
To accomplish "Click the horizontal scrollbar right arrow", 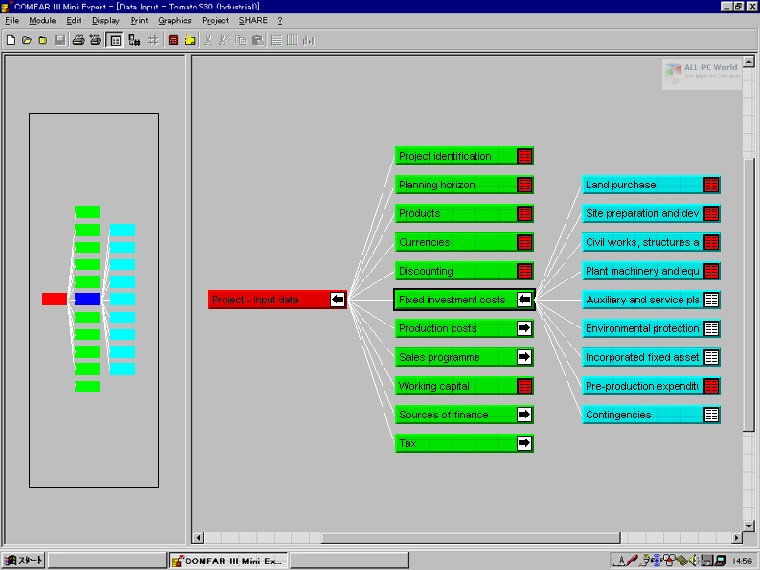I will tap(737, 538).
